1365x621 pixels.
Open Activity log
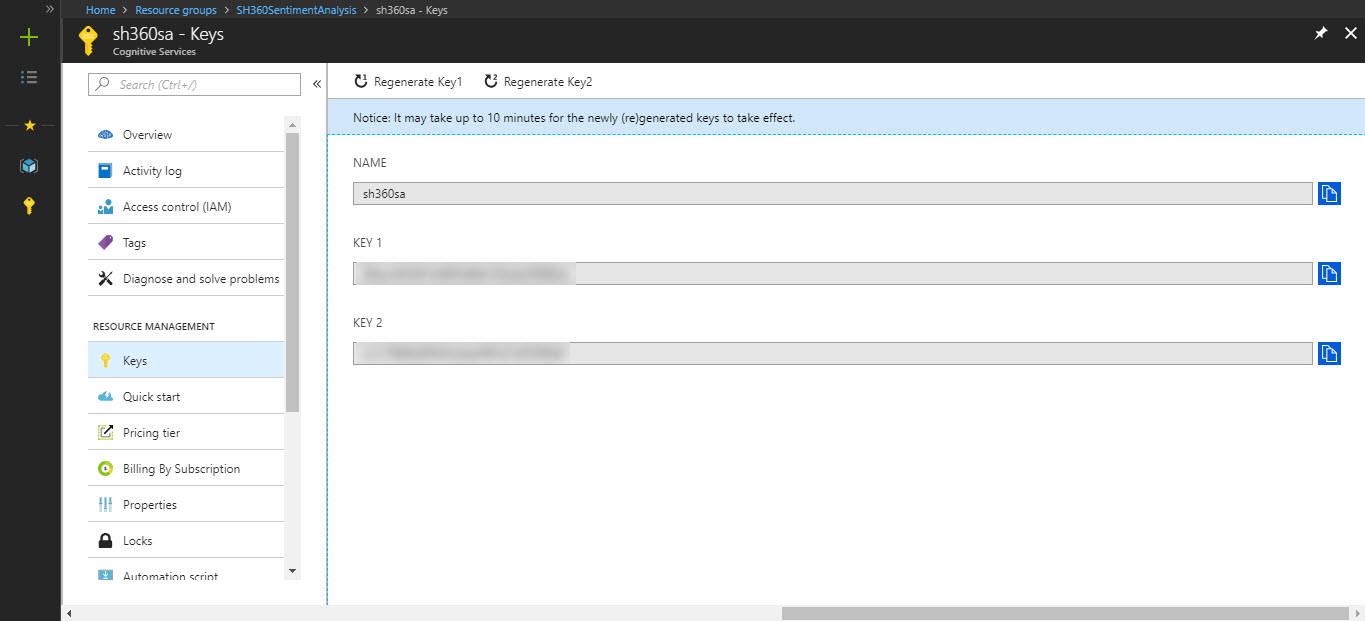click(186, 171)
